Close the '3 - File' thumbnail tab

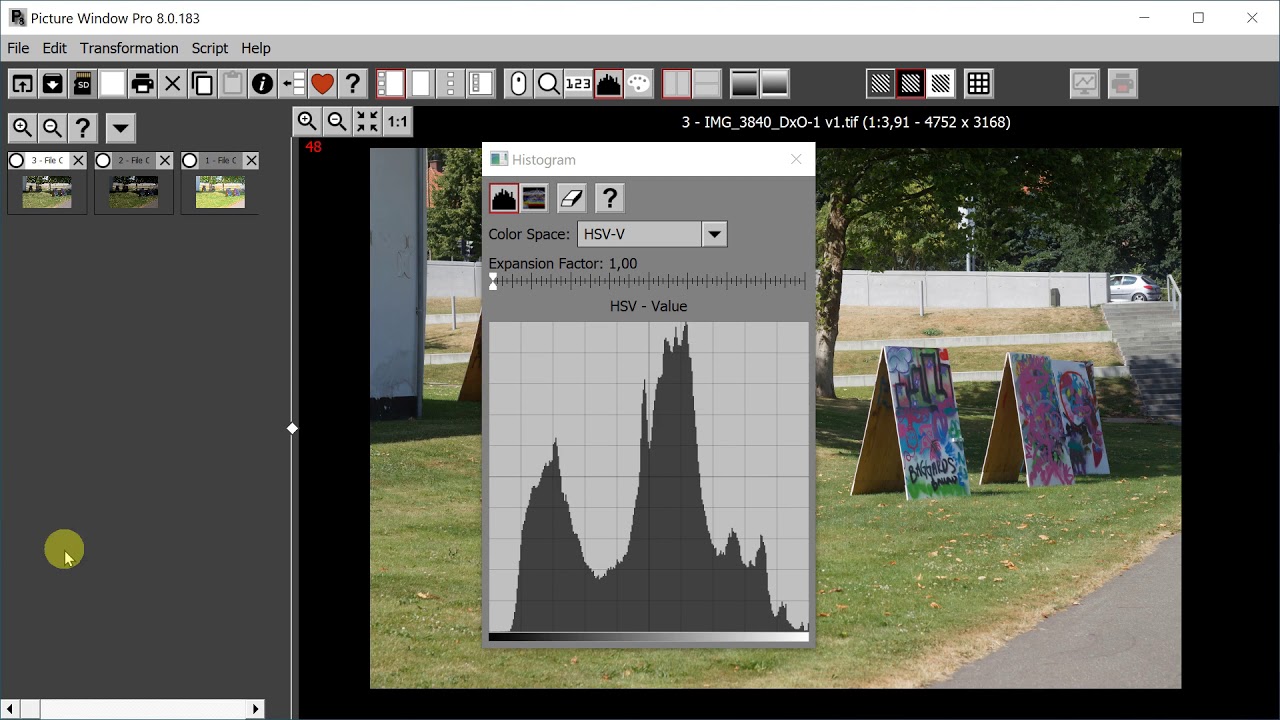coord(78,161)
